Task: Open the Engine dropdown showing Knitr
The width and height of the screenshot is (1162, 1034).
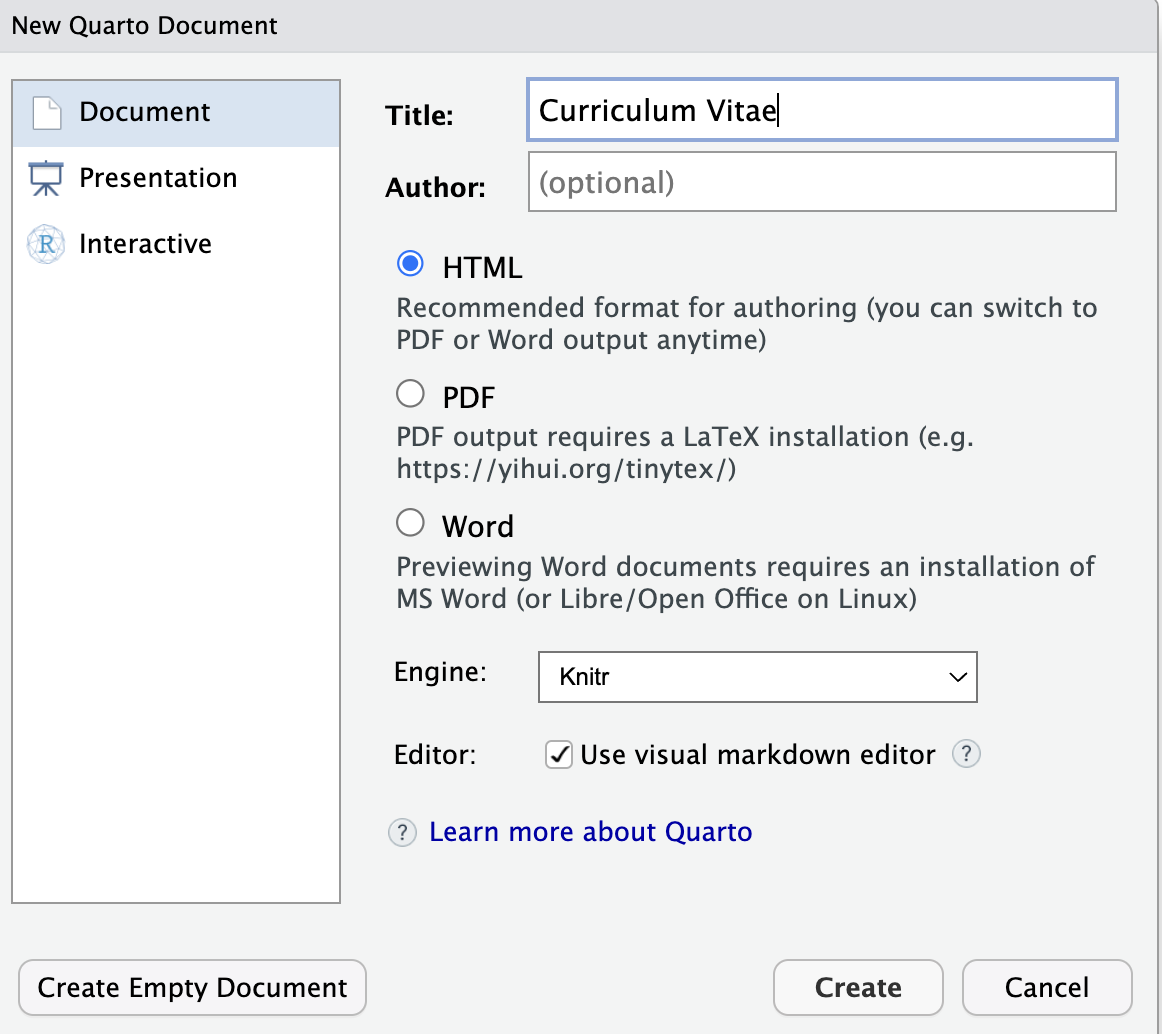Action: tap(756, 677)
